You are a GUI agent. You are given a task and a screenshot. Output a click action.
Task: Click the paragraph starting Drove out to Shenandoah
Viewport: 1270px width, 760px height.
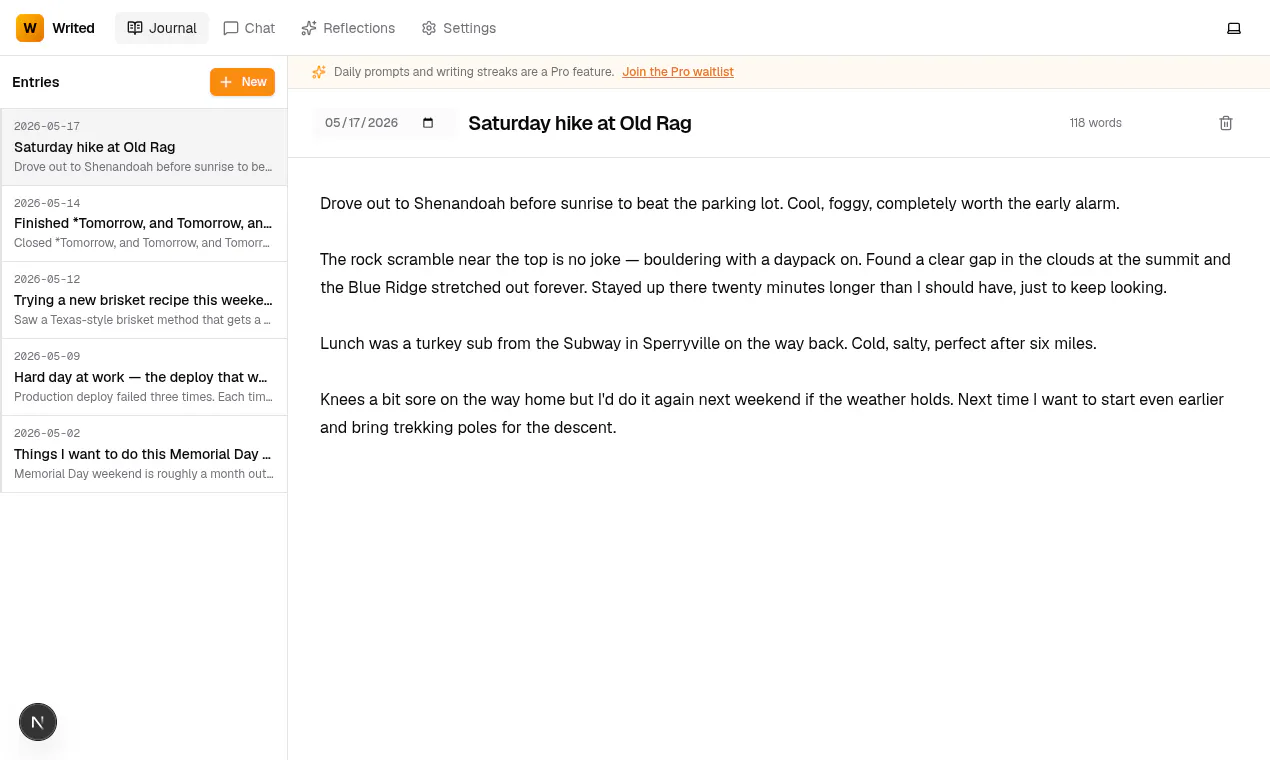pos(720,203)
